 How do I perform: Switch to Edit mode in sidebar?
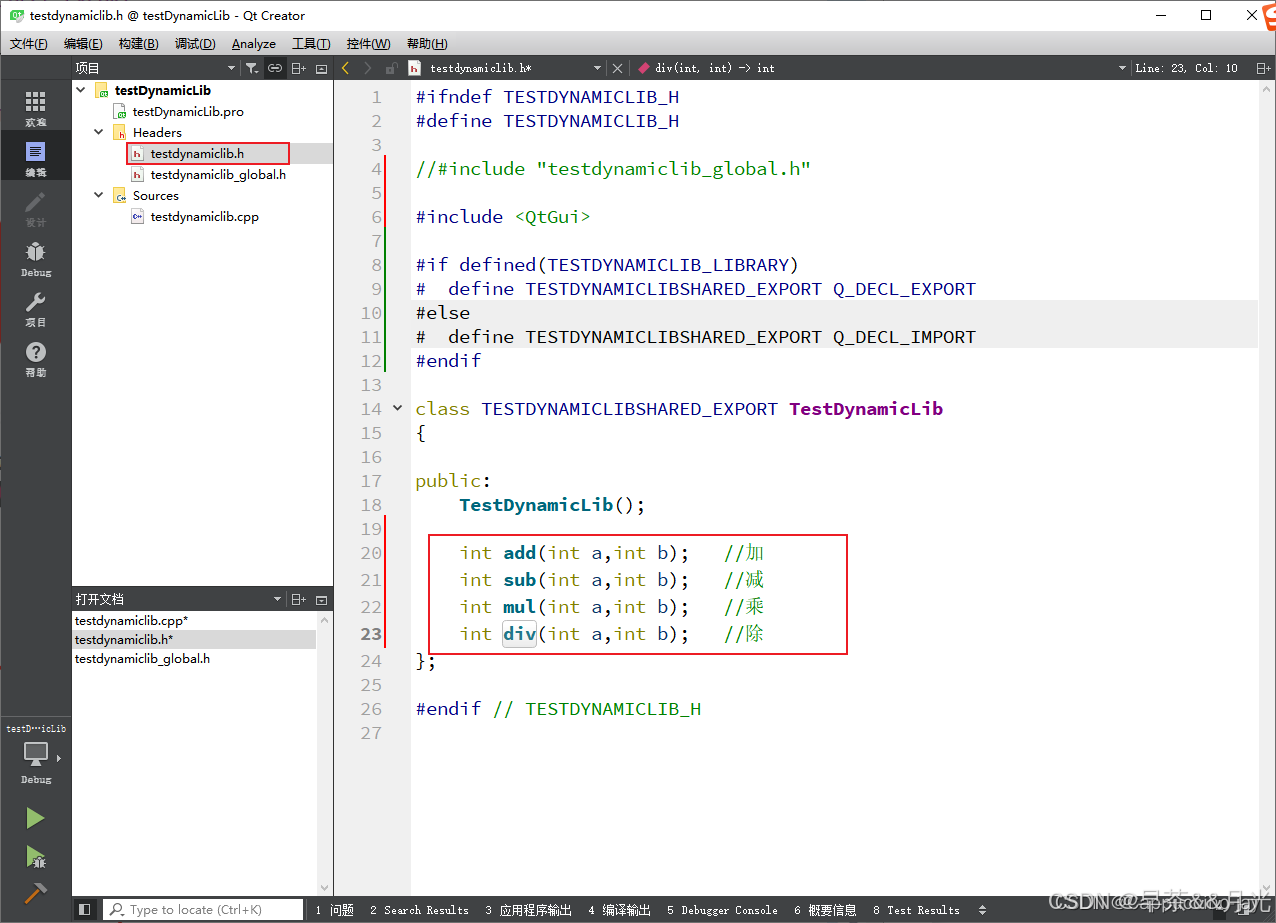point(35,157)
